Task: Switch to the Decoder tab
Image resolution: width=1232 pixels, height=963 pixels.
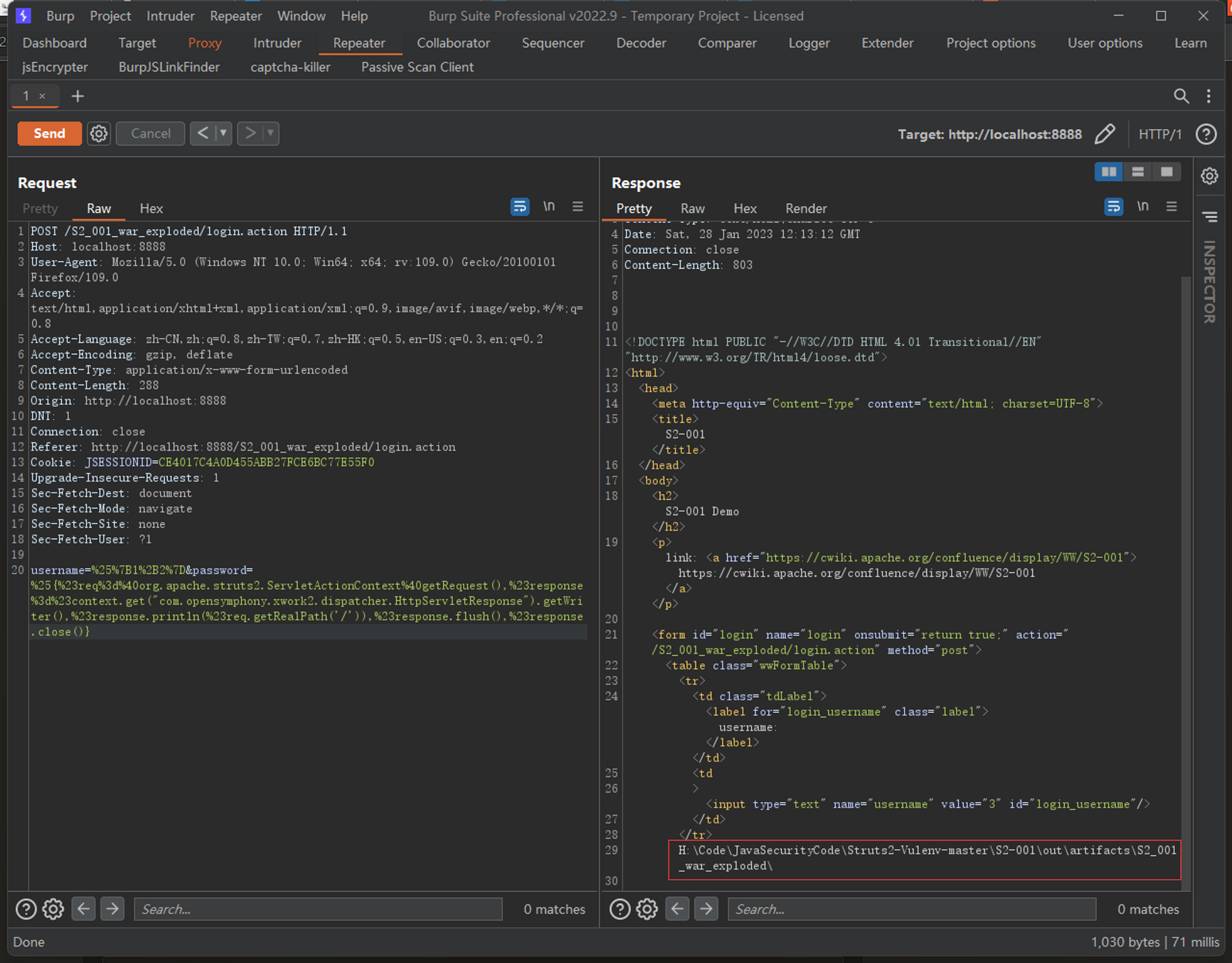Action: pyautogui.click(x=641, y=43)
